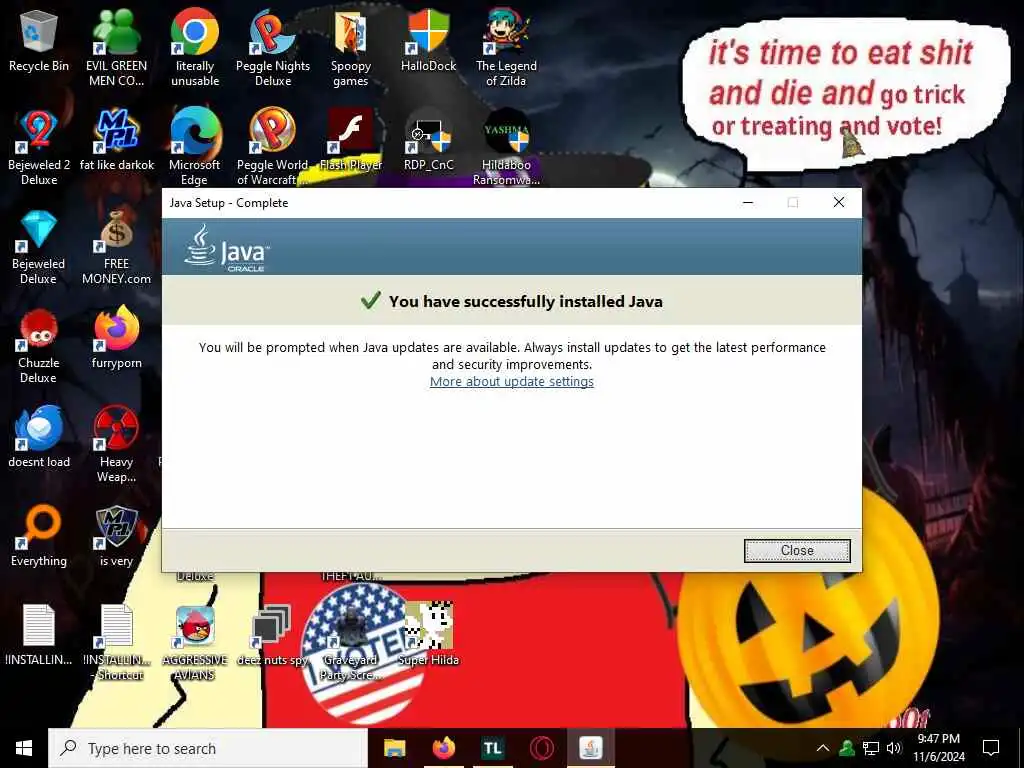Image resolution: width=1024 pixels, height=768 pixels.
Task: Open the Windows Start menu
Action: point(24,748)
